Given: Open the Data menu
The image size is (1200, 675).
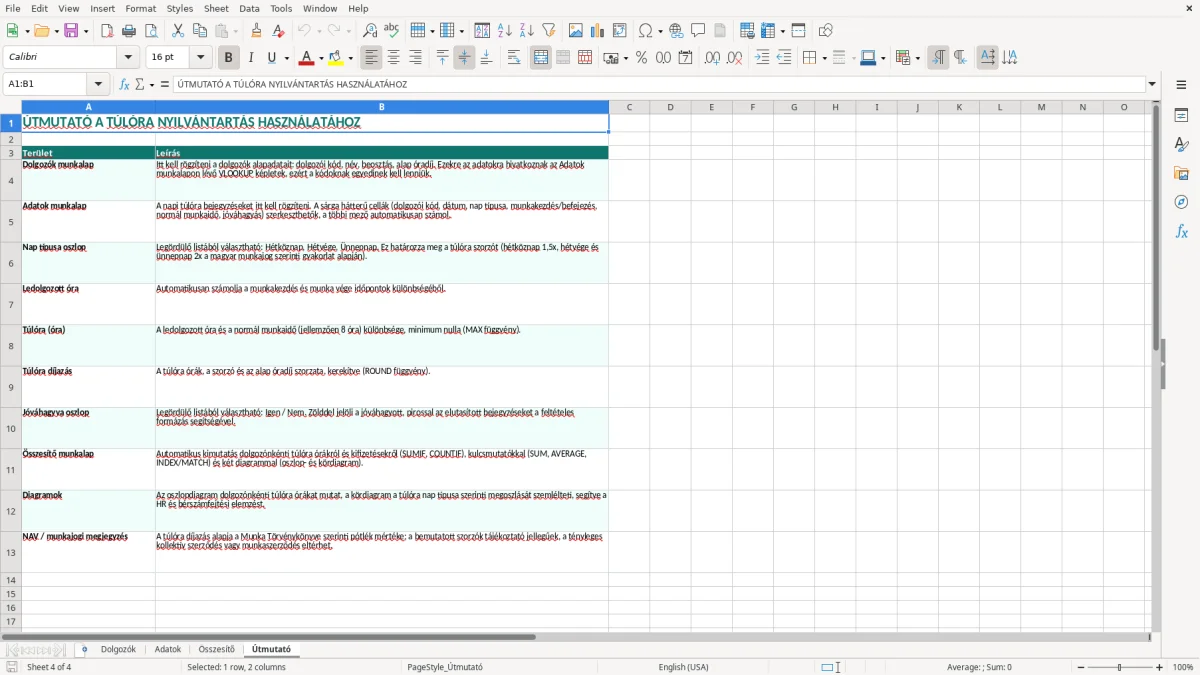Looking at the screenshot, I should [x=249, y=8].
